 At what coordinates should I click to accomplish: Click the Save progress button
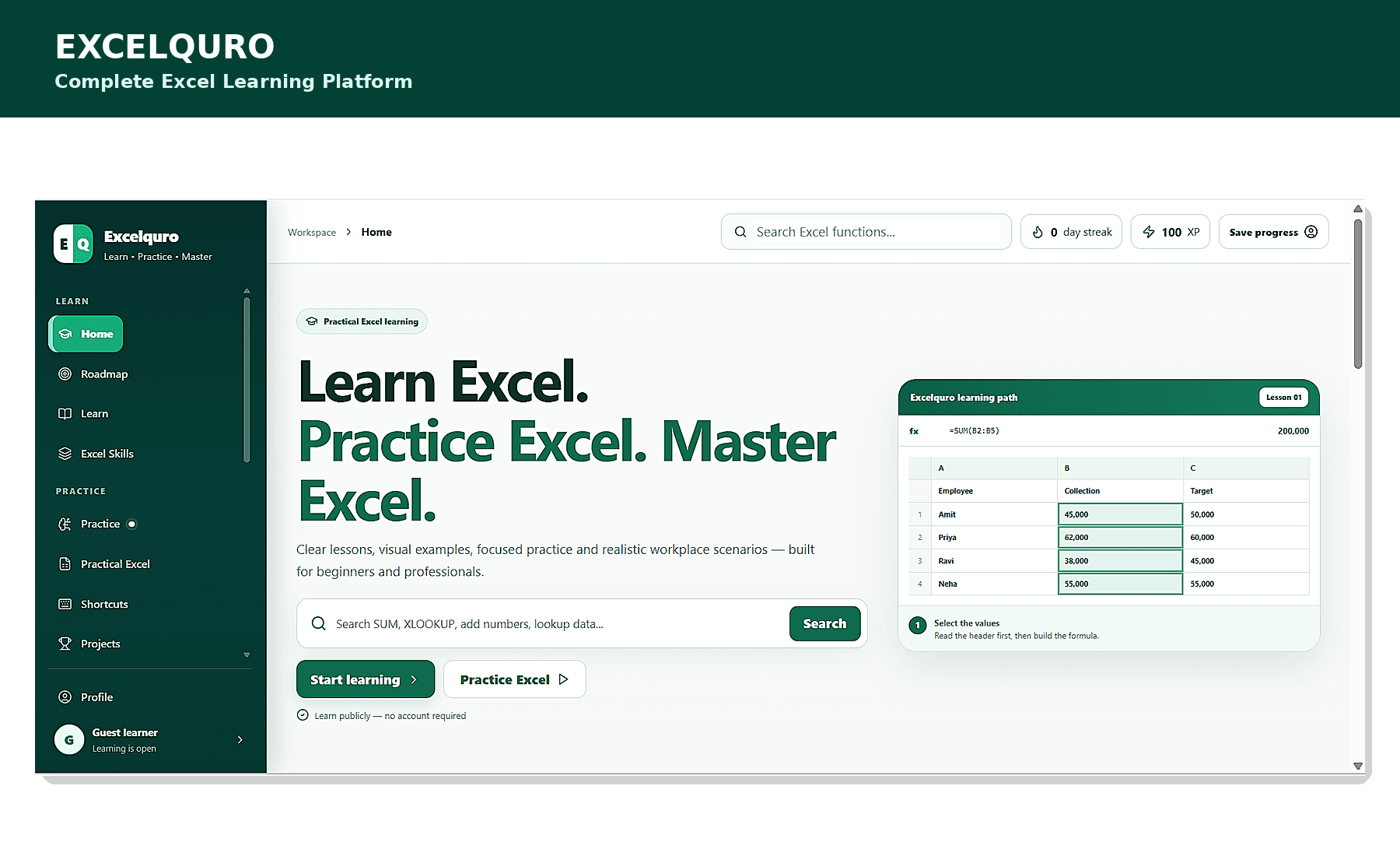pyautogui.click(x=1274, y=232)
